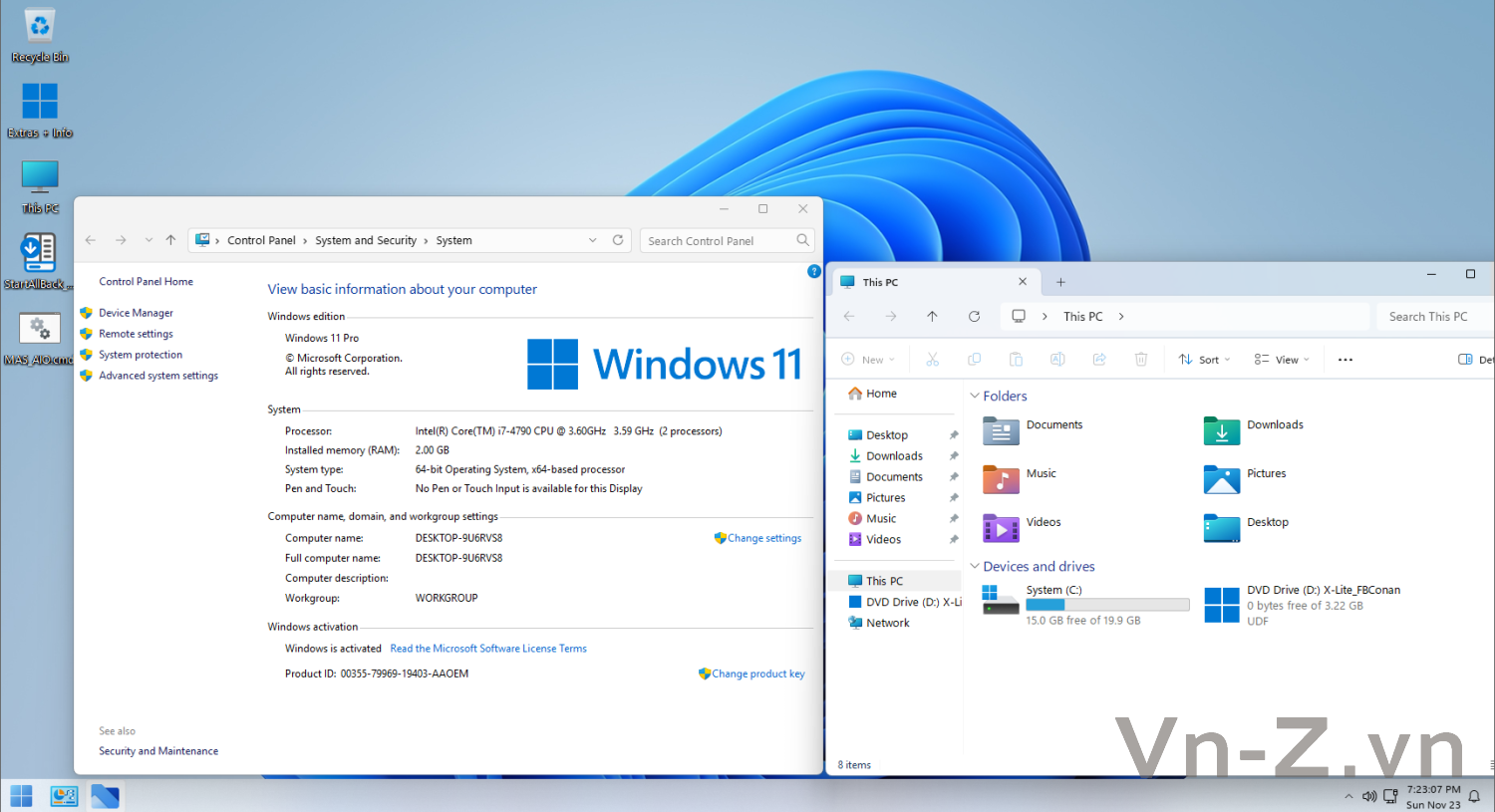Click the Search Control Panel field
This screenshot has width=1495, height=812.
720,241
